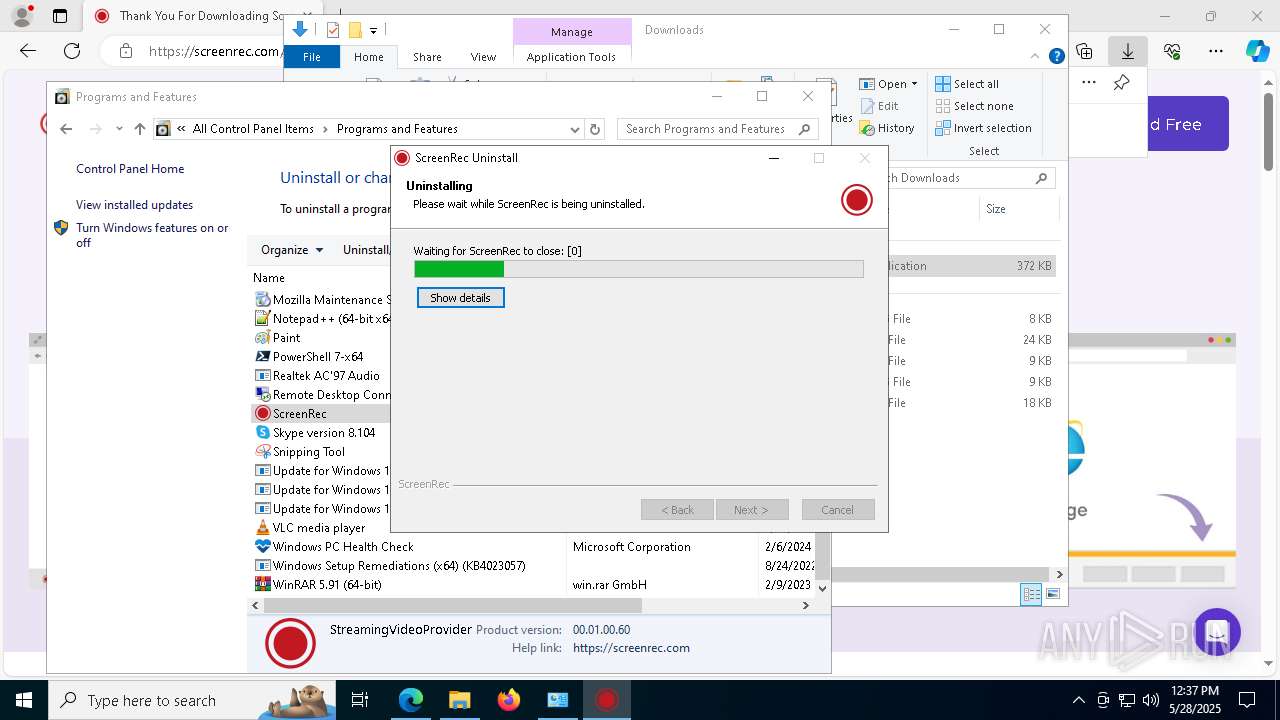Image resolution: width=1280 pixels, height=720 pixels.
Task: Switch to Share tab in Downloads explorer
Action: 427,57
